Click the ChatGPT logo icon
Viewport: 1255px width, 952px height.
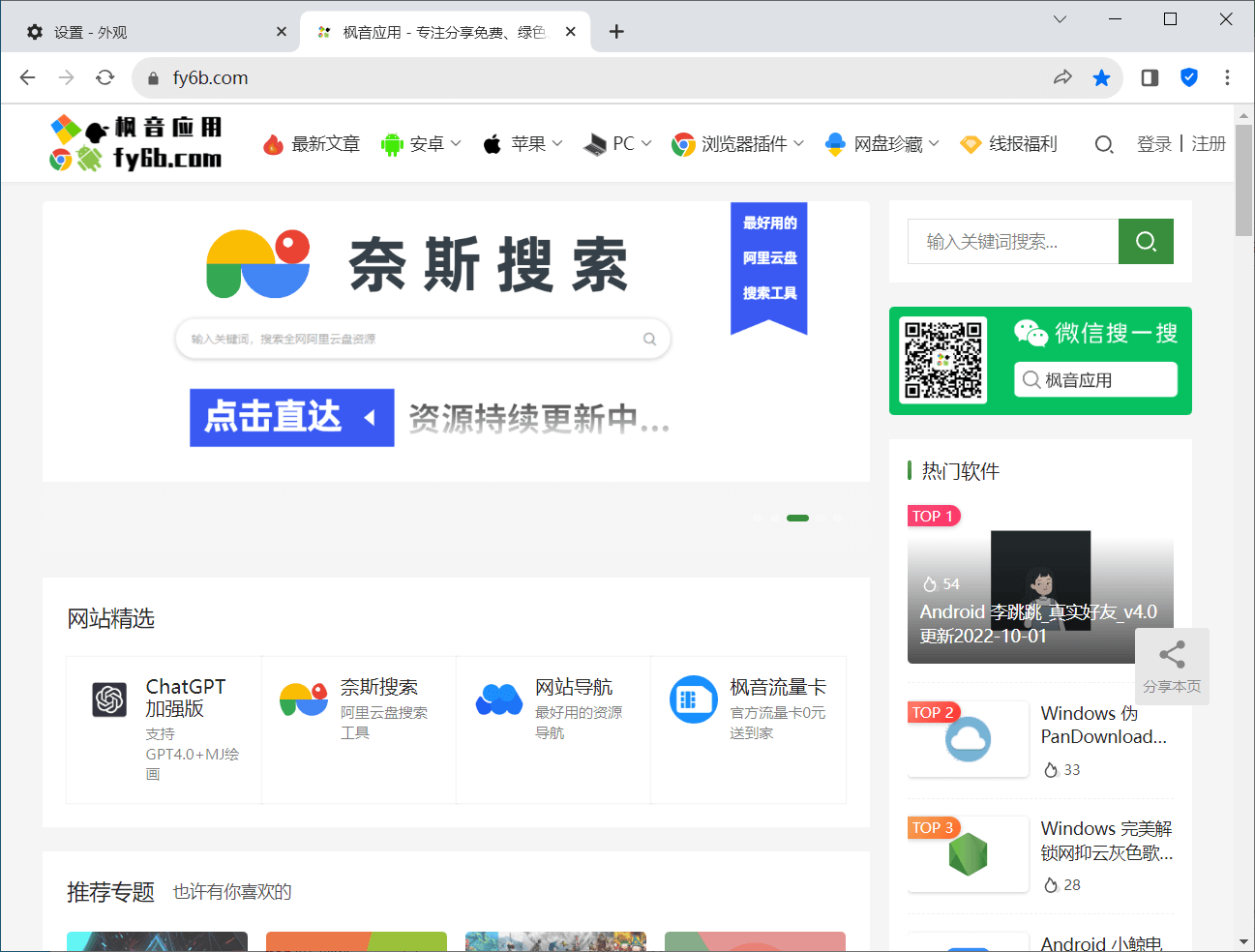tap(109, 699)
